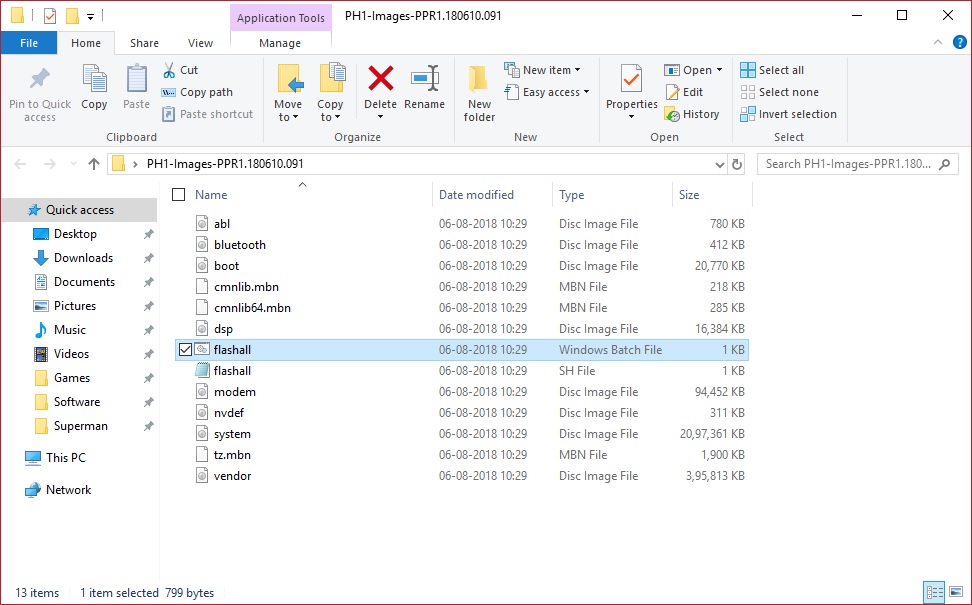The width and height of the screenshot is (972, 605).
Task: Click Select all in the ribbon
Action: pos(772,70)
